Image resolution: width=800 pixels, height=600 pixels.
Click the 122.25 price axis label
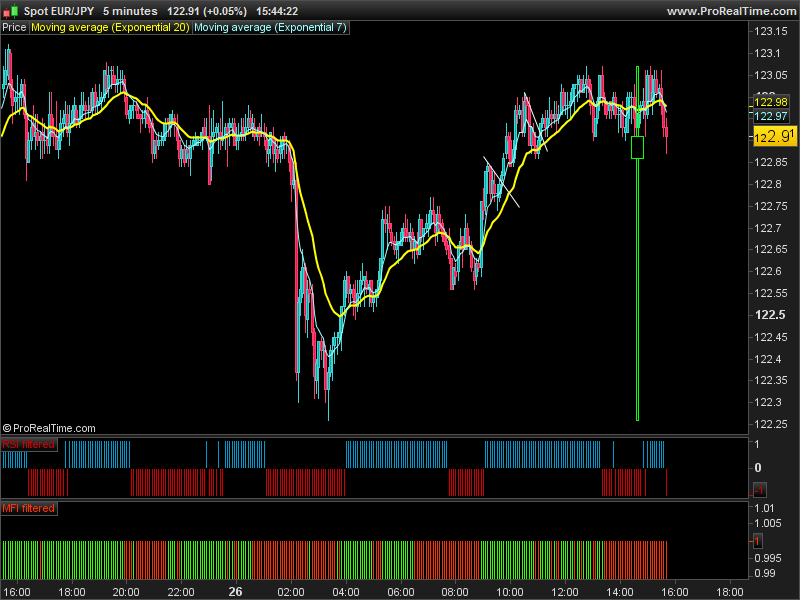(x=771, y=424)
